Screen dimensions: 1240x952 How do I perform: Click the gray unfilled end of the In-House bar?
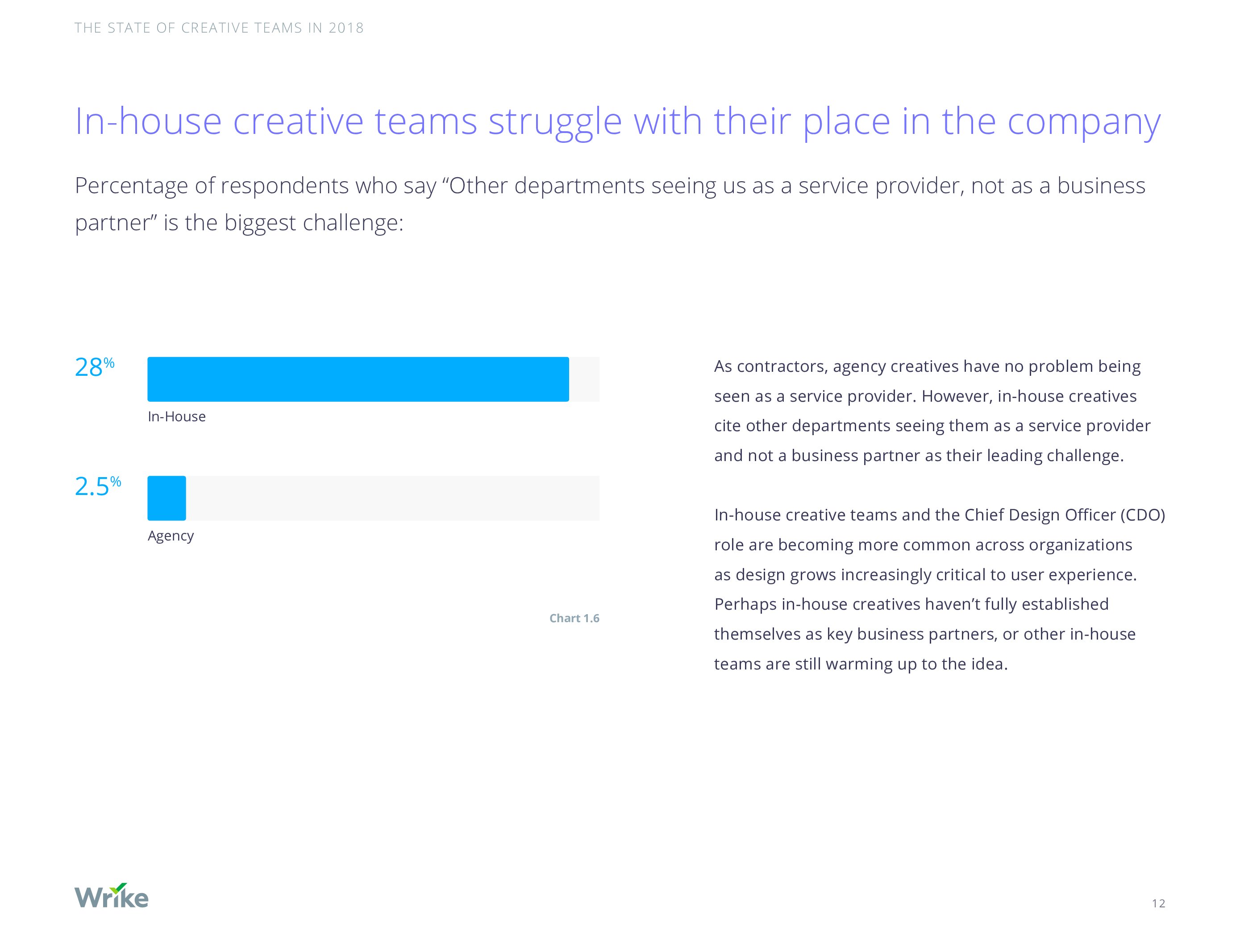click(584, 379)
